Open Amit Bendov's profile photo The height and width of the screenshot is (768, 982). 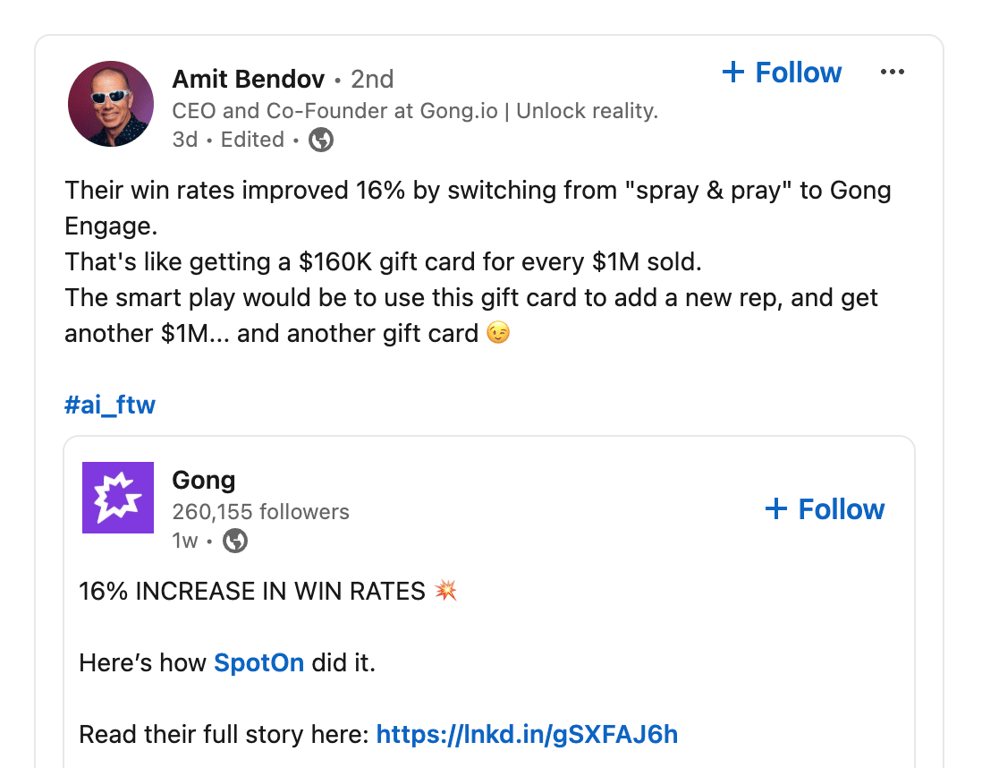(x=110, y=104)
